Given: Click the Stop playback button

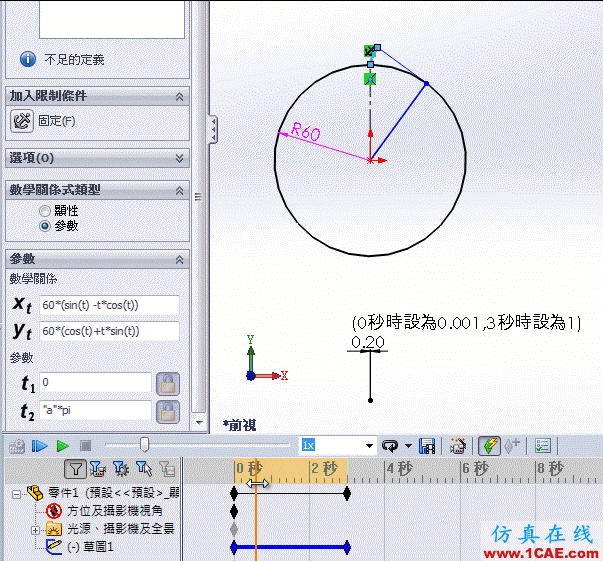Looking at the screenshot, I should pos(85,446).
